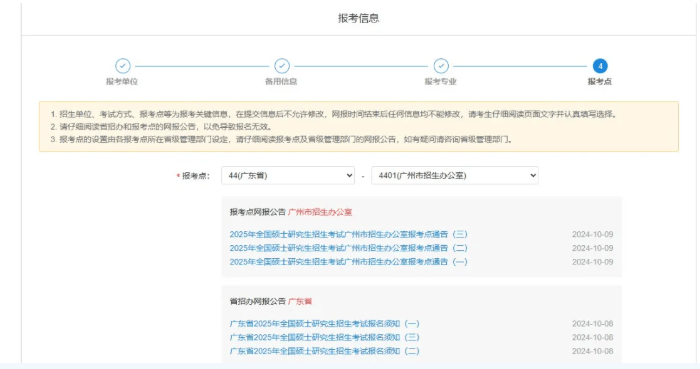Select the 备用信息 step label
The height and width of the screenshot is (369, 700).
[x=281, y=82]
